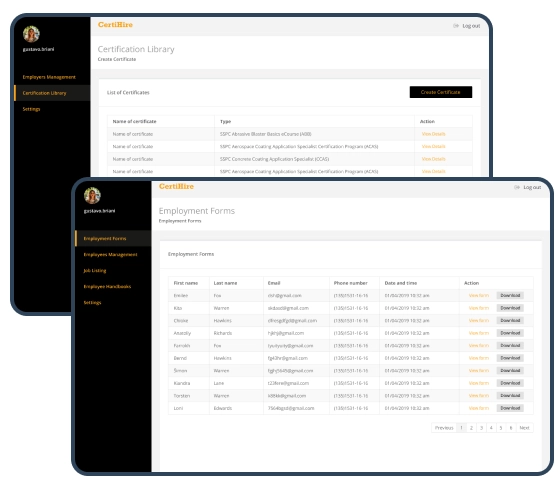The image size is (558, 486).
Task: Click the profile avatar in Certification Library sidebar
Action: [x=31, y=34]
